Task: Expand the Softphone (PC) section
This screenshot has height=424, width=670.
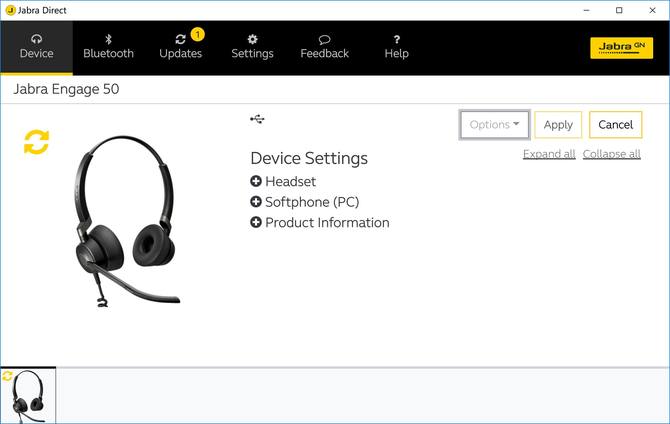Action: (305, 202)
